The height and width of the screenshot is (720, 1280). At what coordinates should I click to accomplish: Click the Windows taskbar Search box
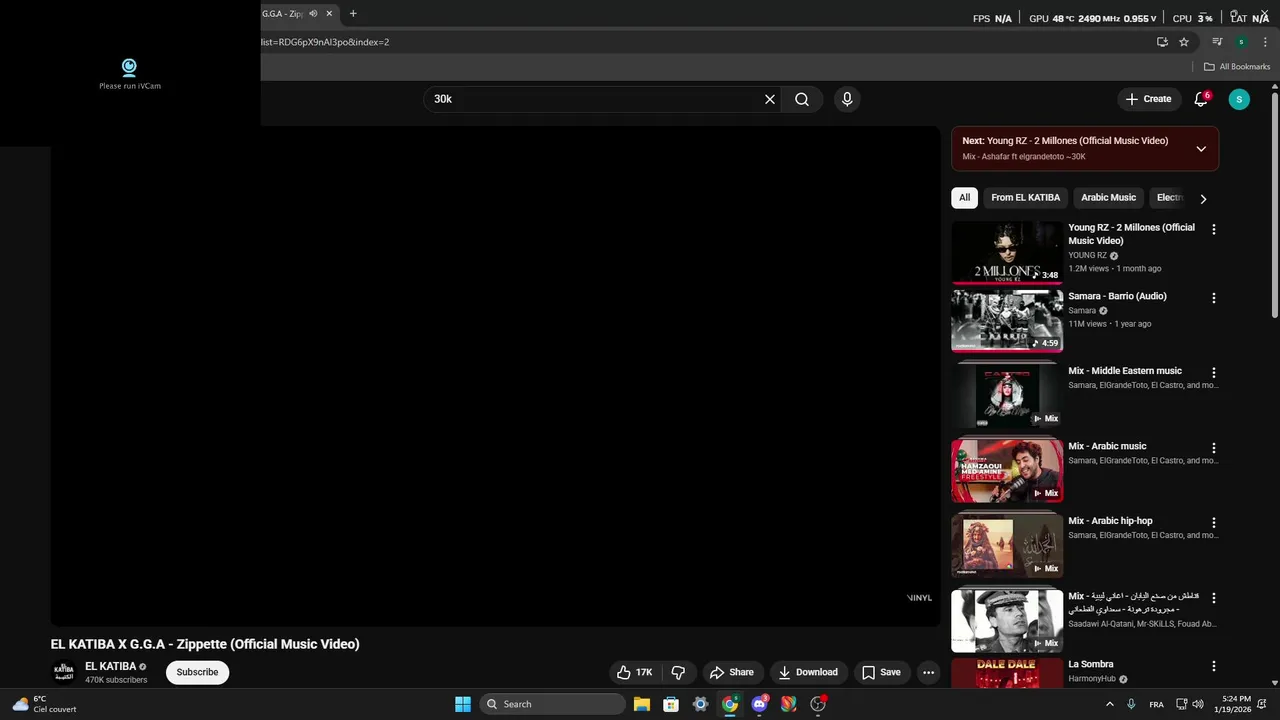(552, 704)
